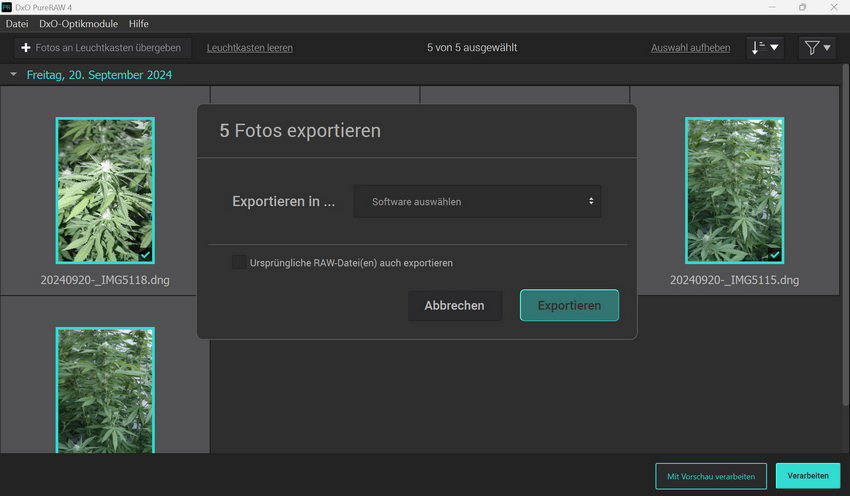Viewport: 850px width, 496px height.
Task: Open the 'Software auswählen' dropdown
Action: 477,201
